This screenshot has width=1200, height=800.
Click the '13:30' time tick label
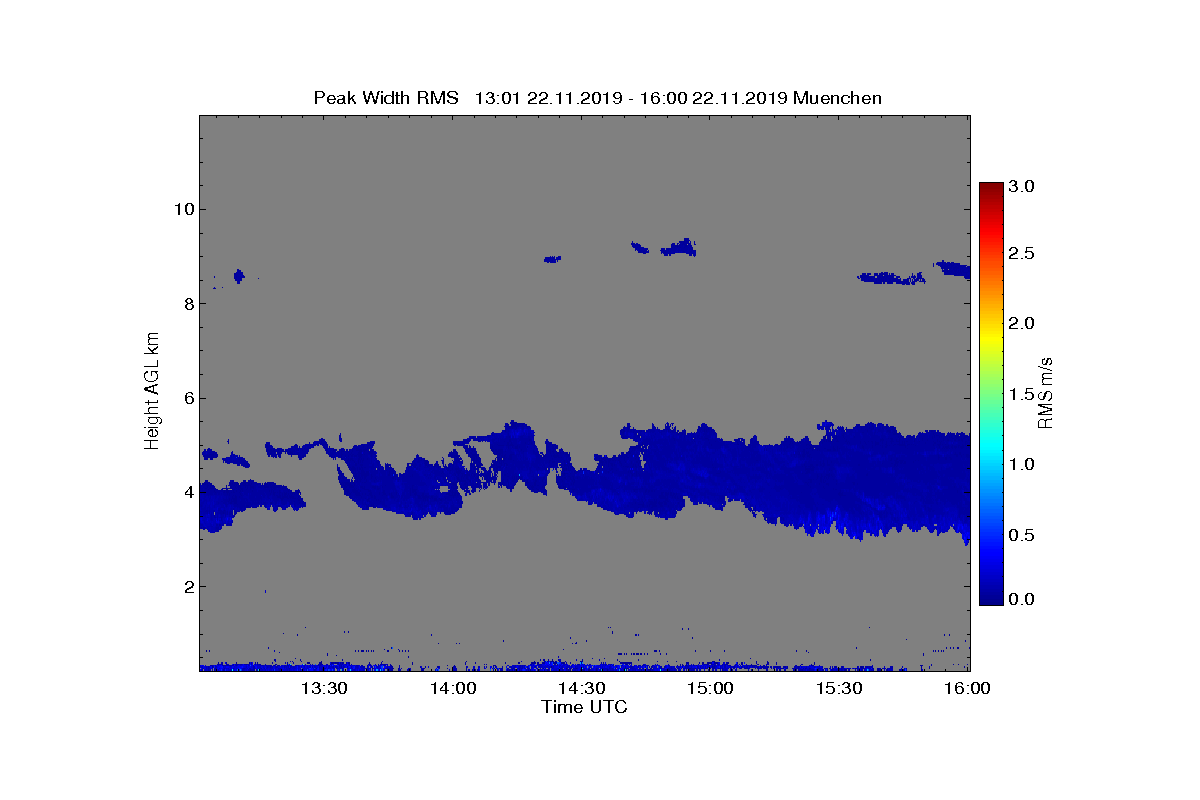pos(324,689)
